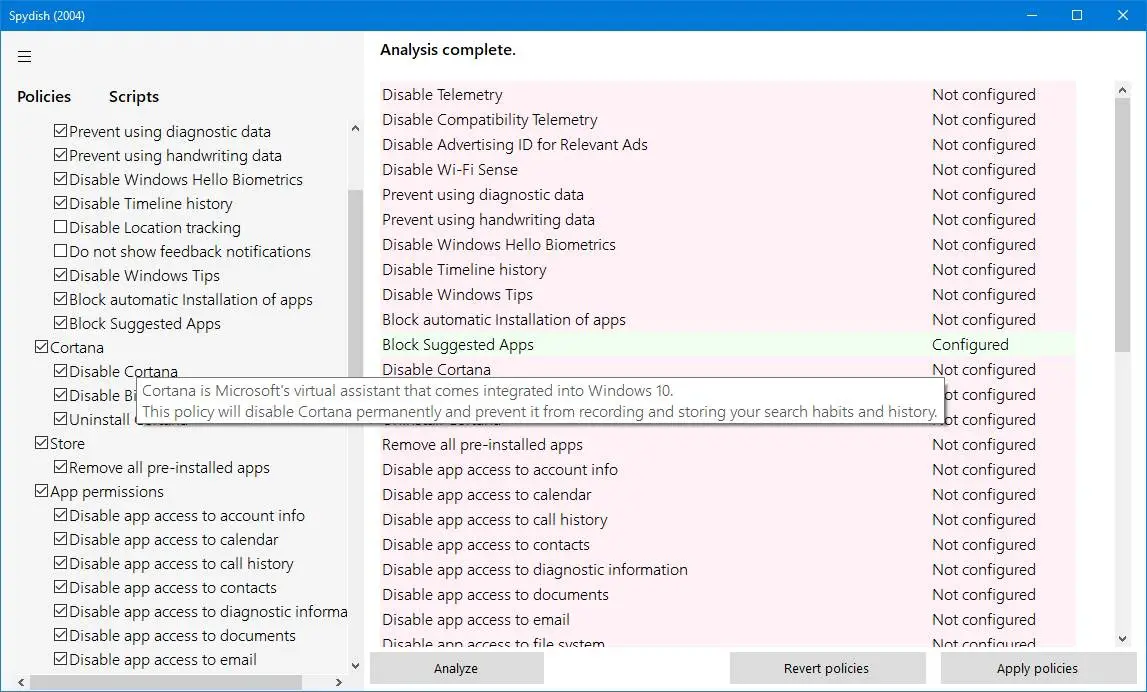Open the hamburger menu

pyautogui.click(x=25, y=56)
